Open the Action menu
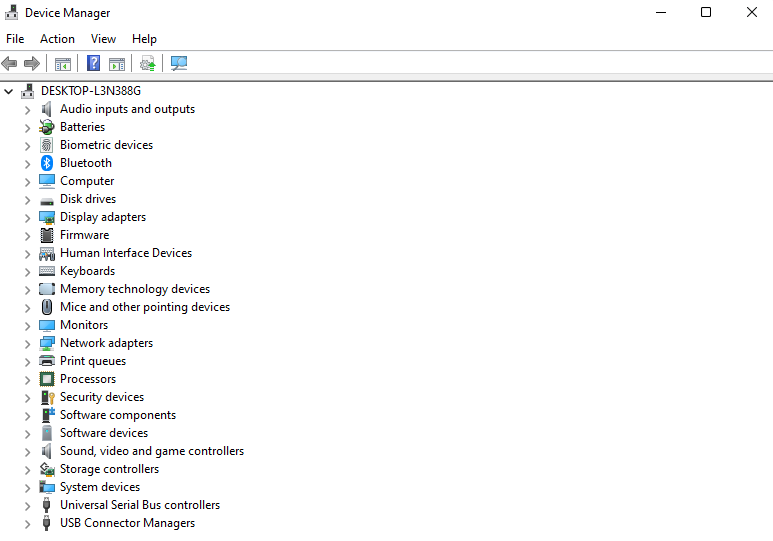Screen dimensions: 773x541 [x=58, y=39]
